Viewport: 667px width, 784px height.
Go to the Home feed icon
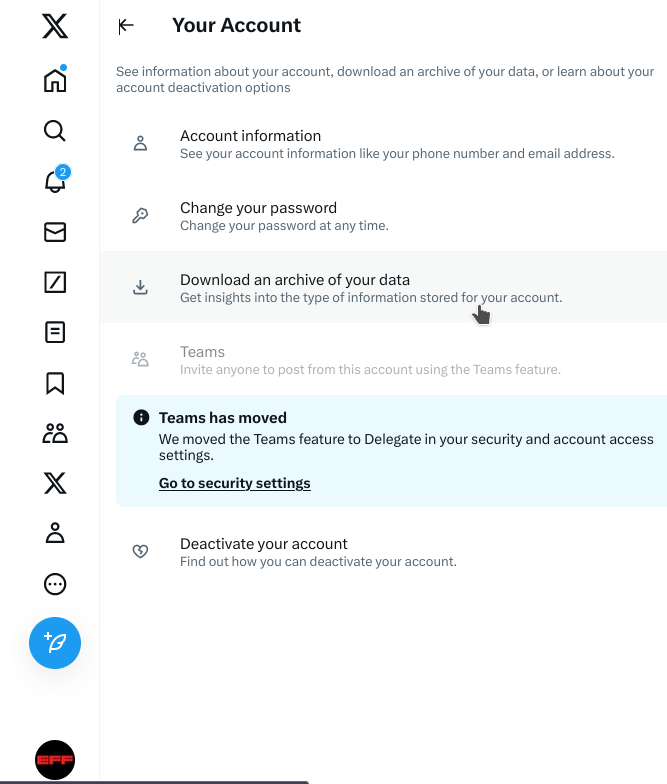[55, 81]
